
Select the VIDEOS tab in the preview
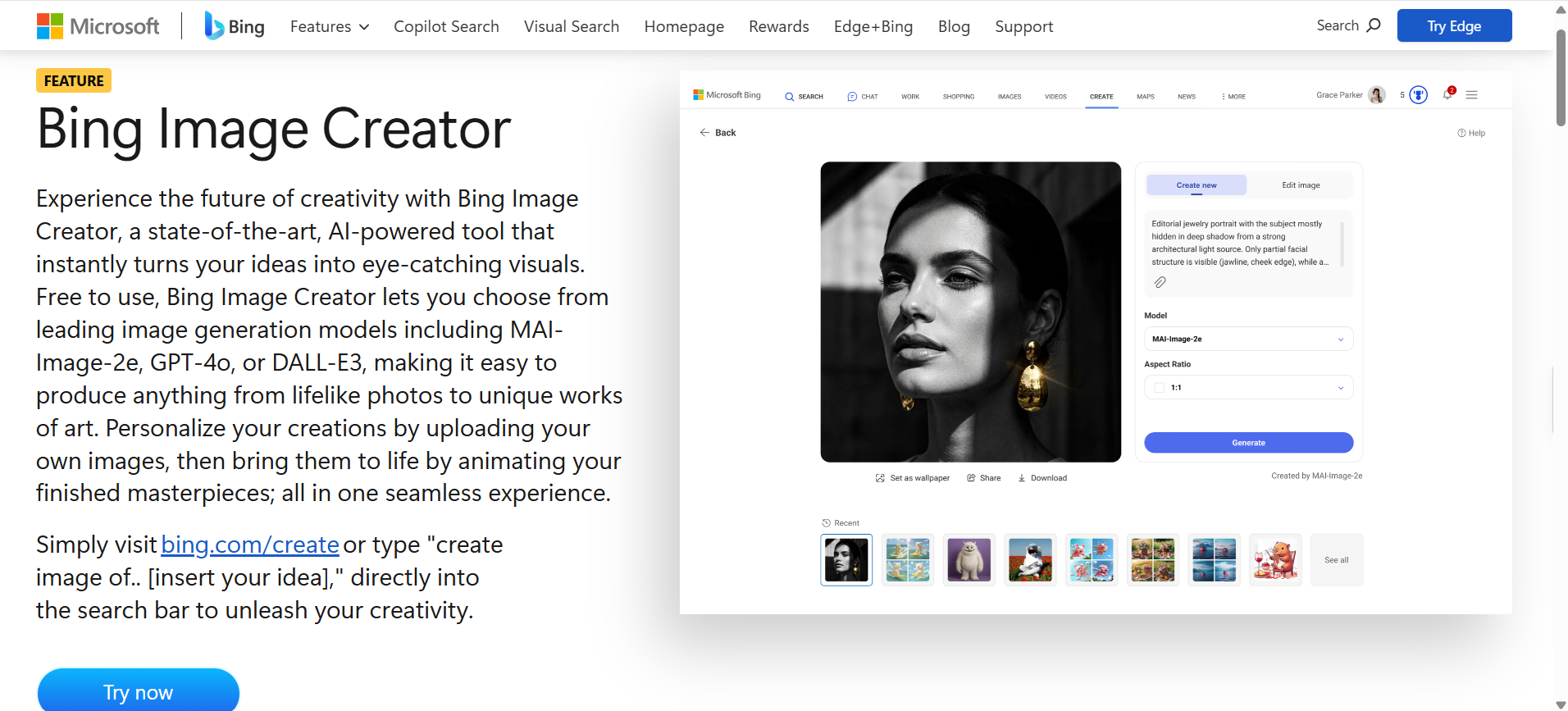coord(1055,97)
